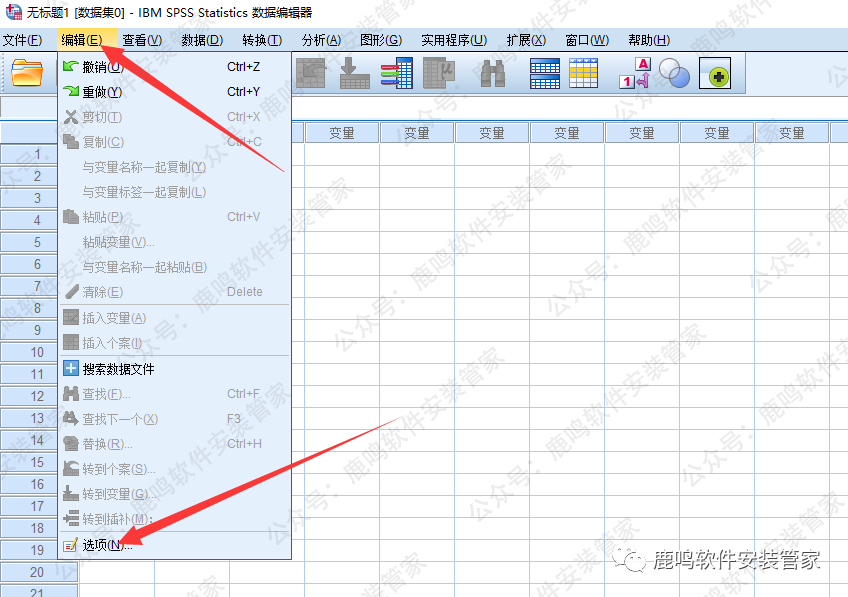This screenshot has width=848, height=597.
Task: Click the use variable sets circles icon
Action: [x=674, y=73]
